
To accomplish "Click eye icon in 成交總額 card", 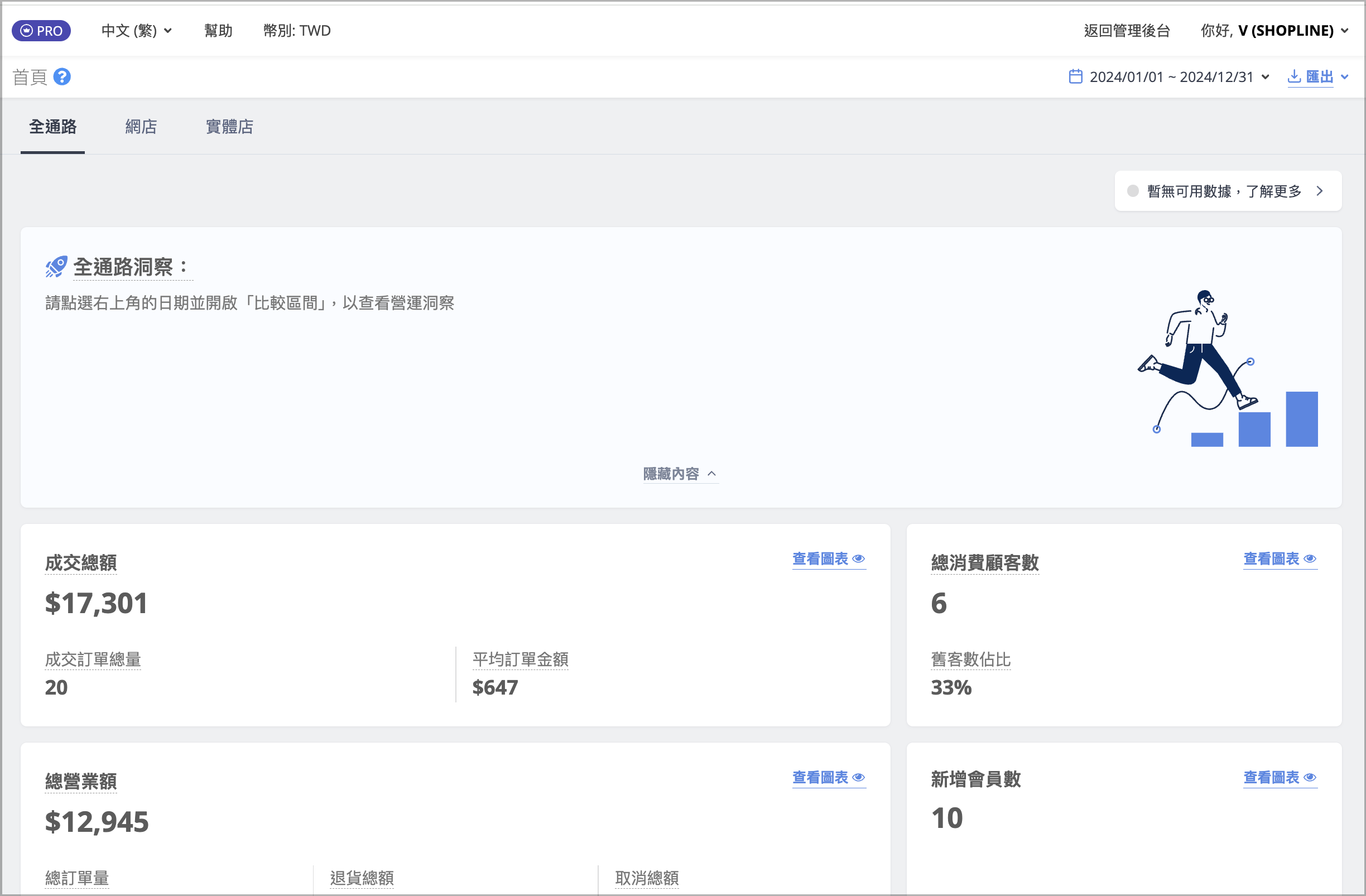I will (859, 558).
